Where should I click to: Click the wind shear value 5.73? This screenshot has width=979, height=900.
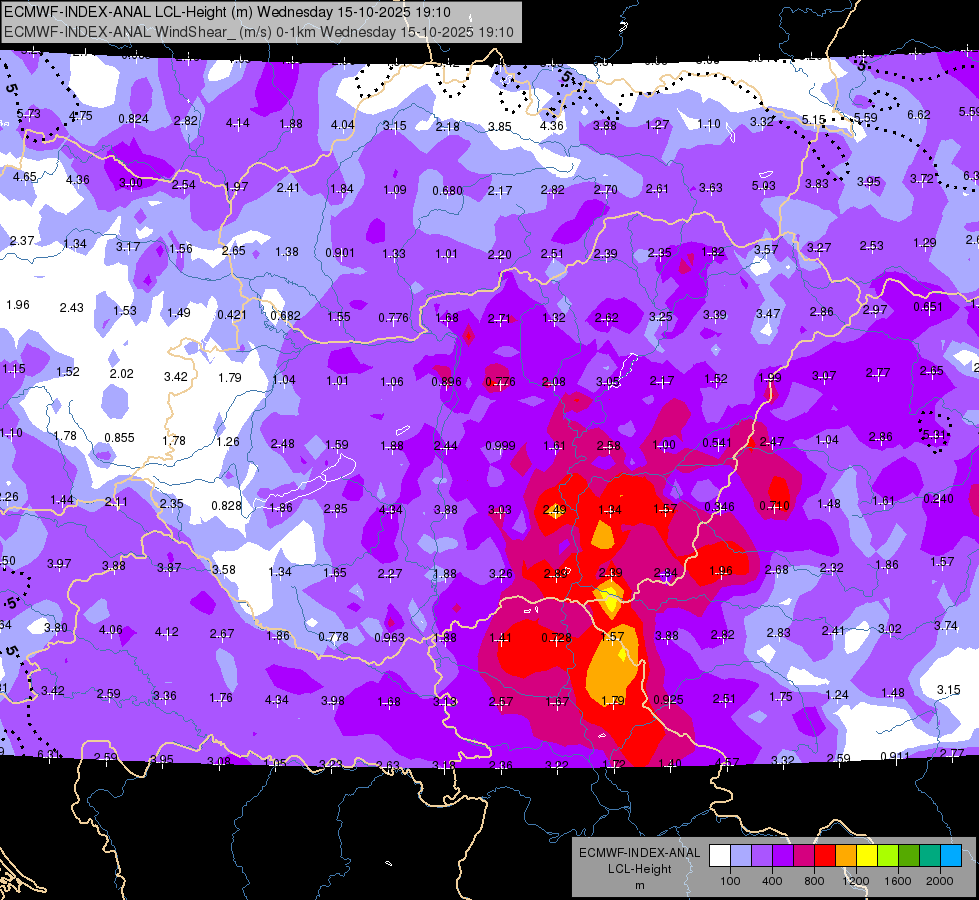[28, 114]
